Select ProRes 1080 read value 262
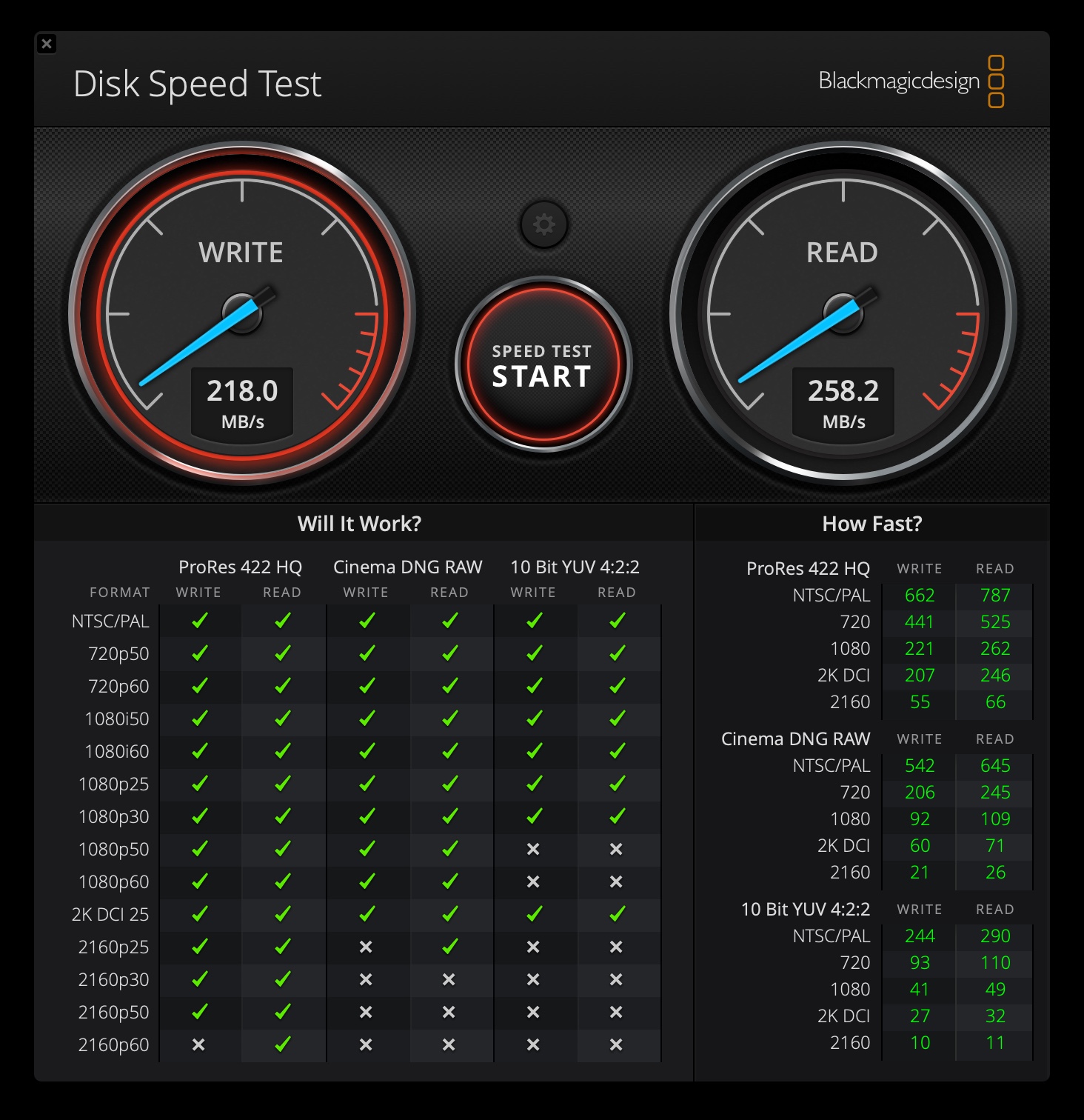Image resolution: width=1084 pixels, height=1120 pixels. [x=995, y=649]
